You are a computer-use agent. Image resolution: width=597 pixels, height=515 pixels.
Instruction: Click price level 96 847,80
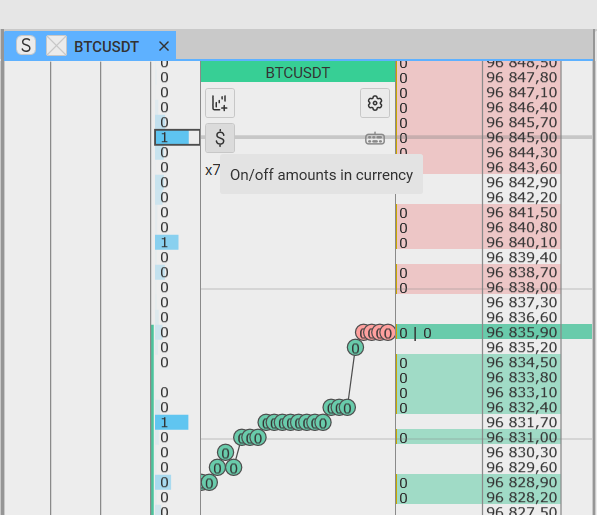(x=522, y=77)
